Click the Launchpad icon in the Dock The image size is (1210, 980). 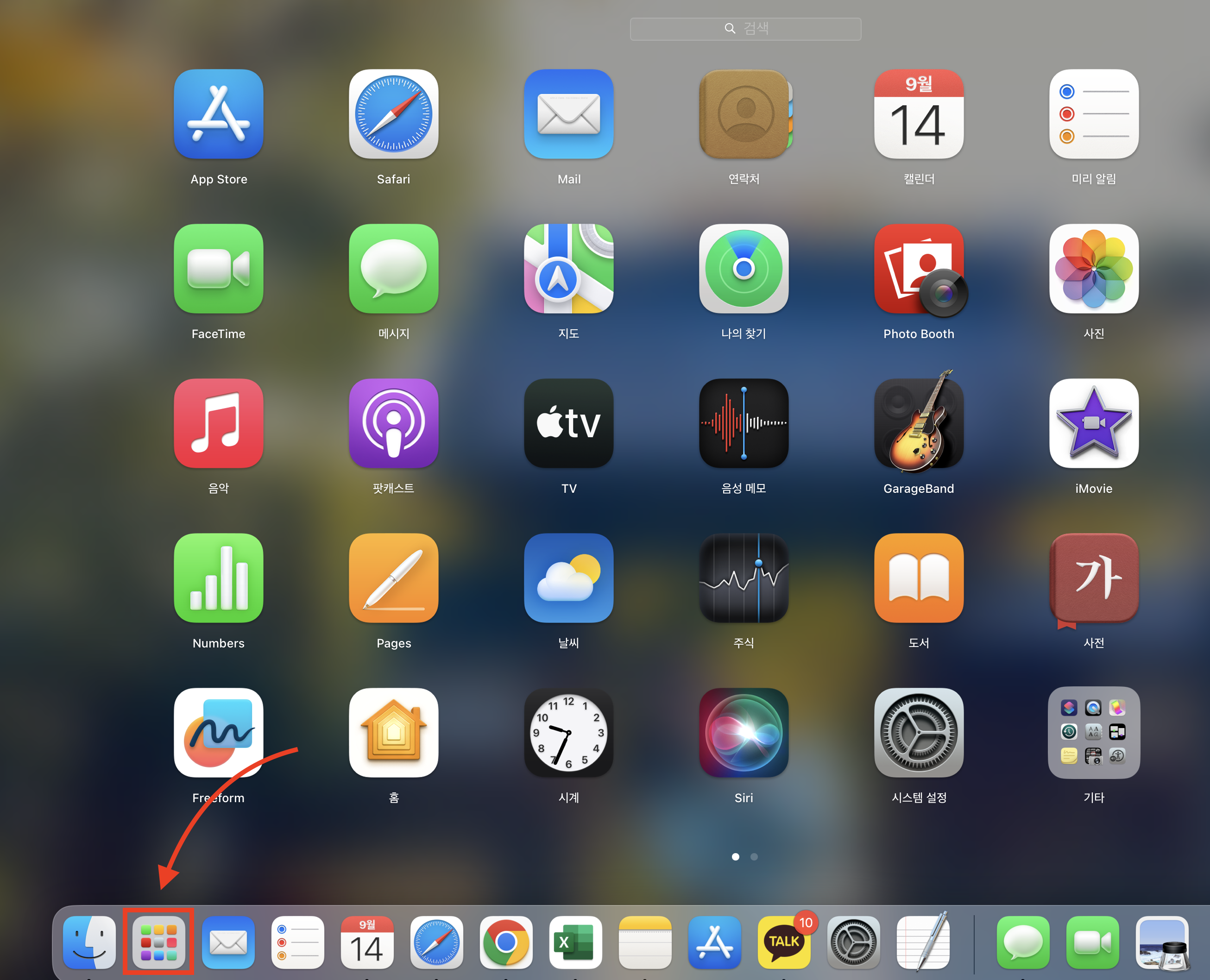click(158, 942)
